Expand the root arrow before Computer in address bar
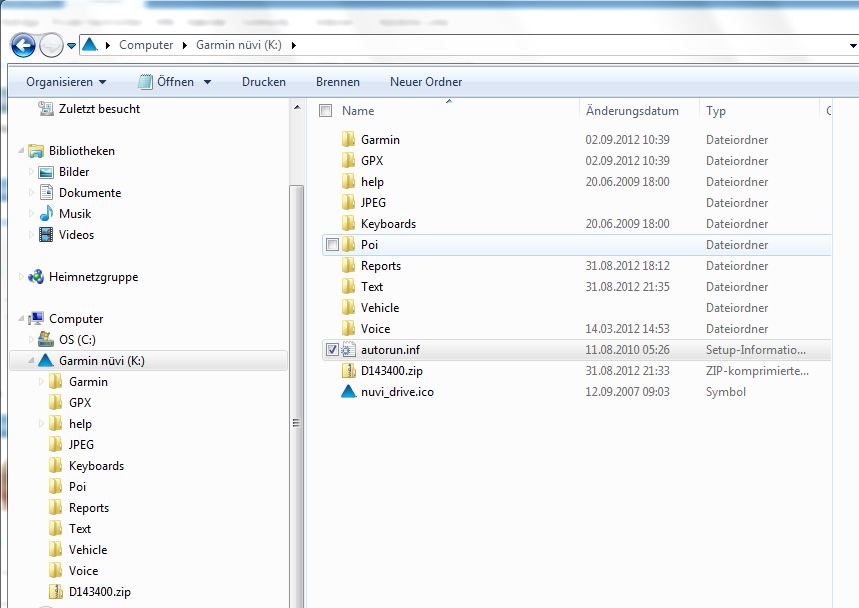This screenshot has height=608, width=859. click(107, 45)
